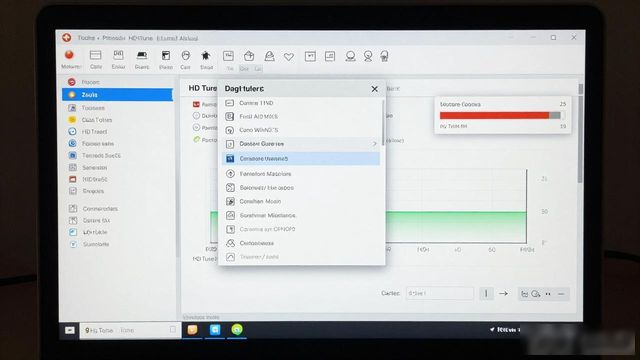
Task: Tick the small square box in the taskbar search
Action: (x=173, y=329)
